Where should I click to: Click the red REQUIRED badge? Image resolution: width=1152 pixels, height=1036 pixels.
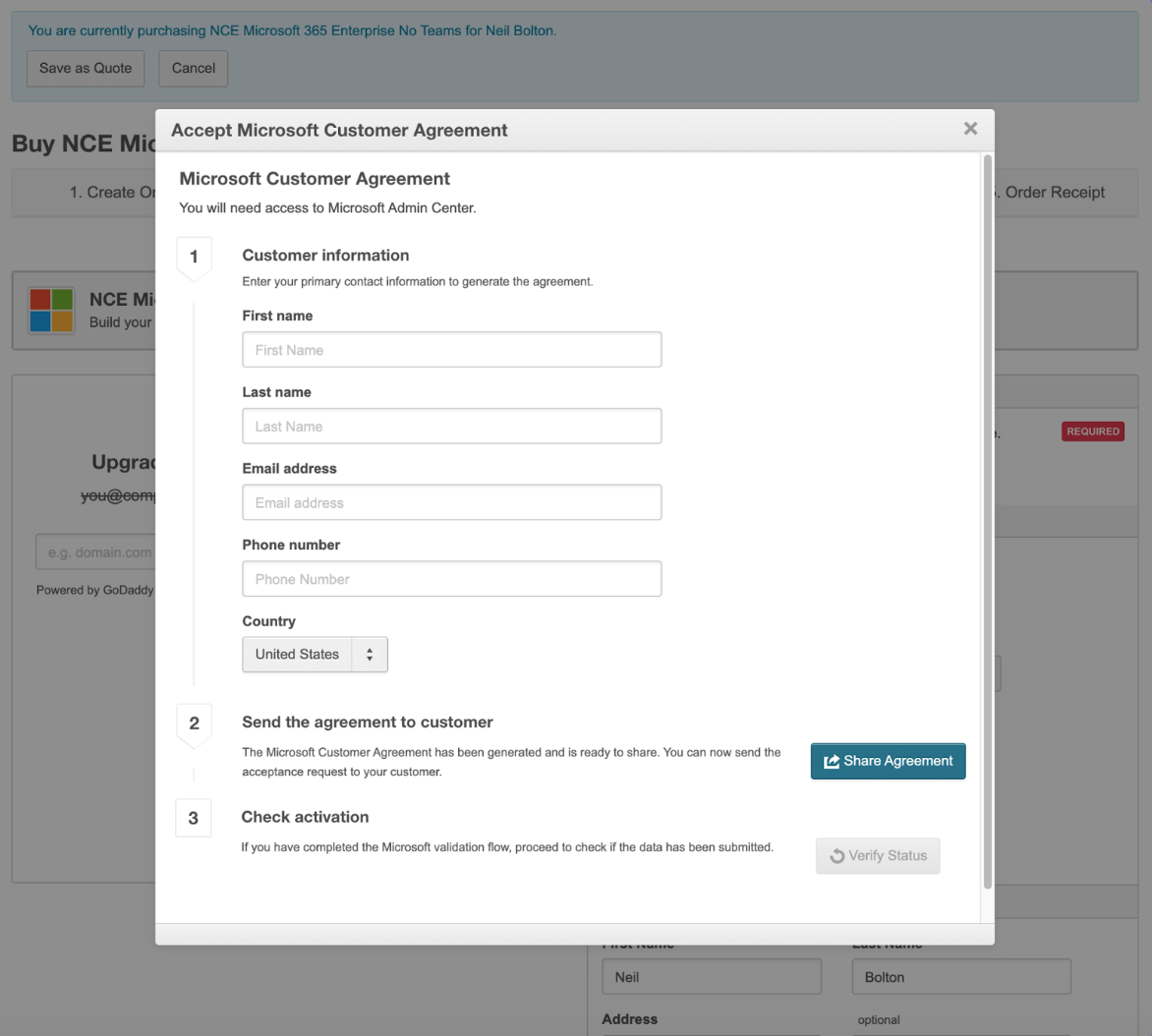pos(1092,432)
